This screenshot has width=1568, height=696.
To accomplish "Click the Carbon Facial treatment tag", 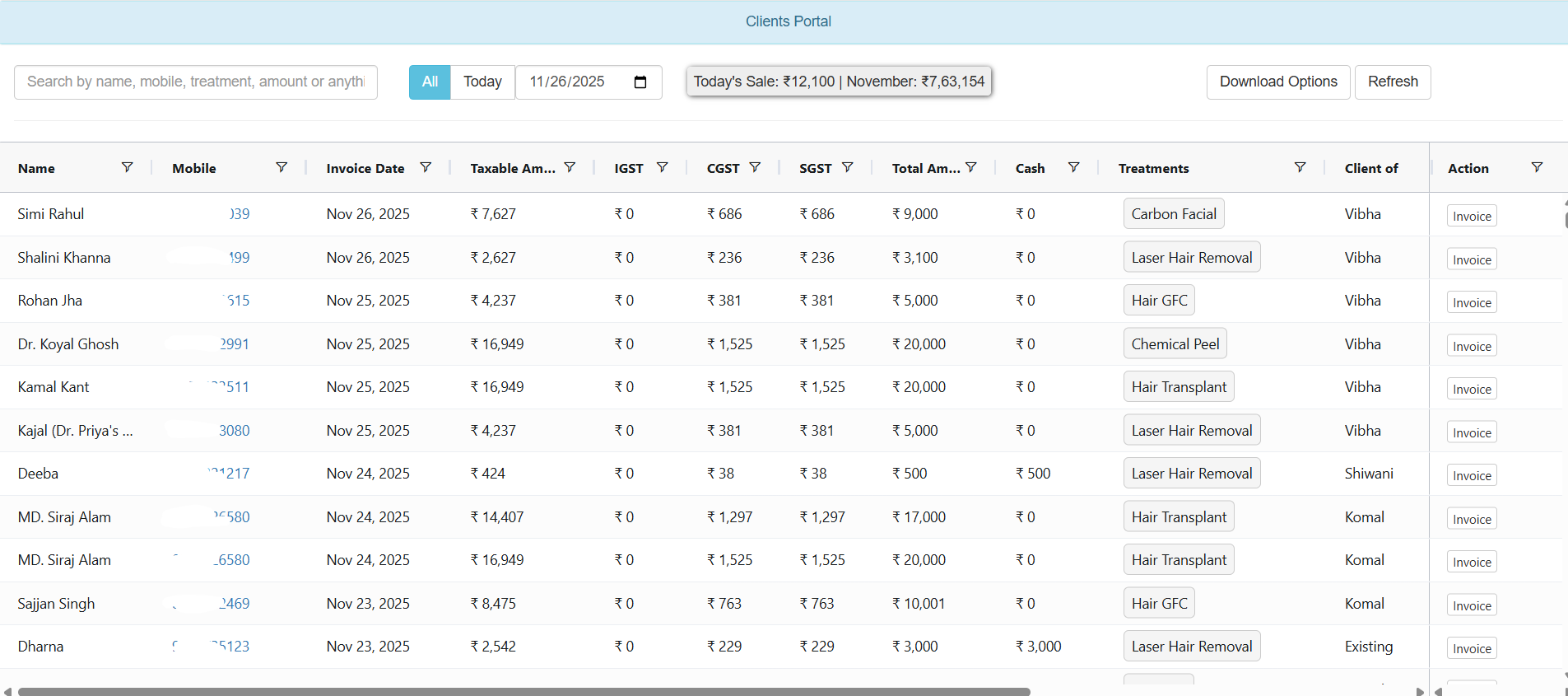I will point(1173,214).
